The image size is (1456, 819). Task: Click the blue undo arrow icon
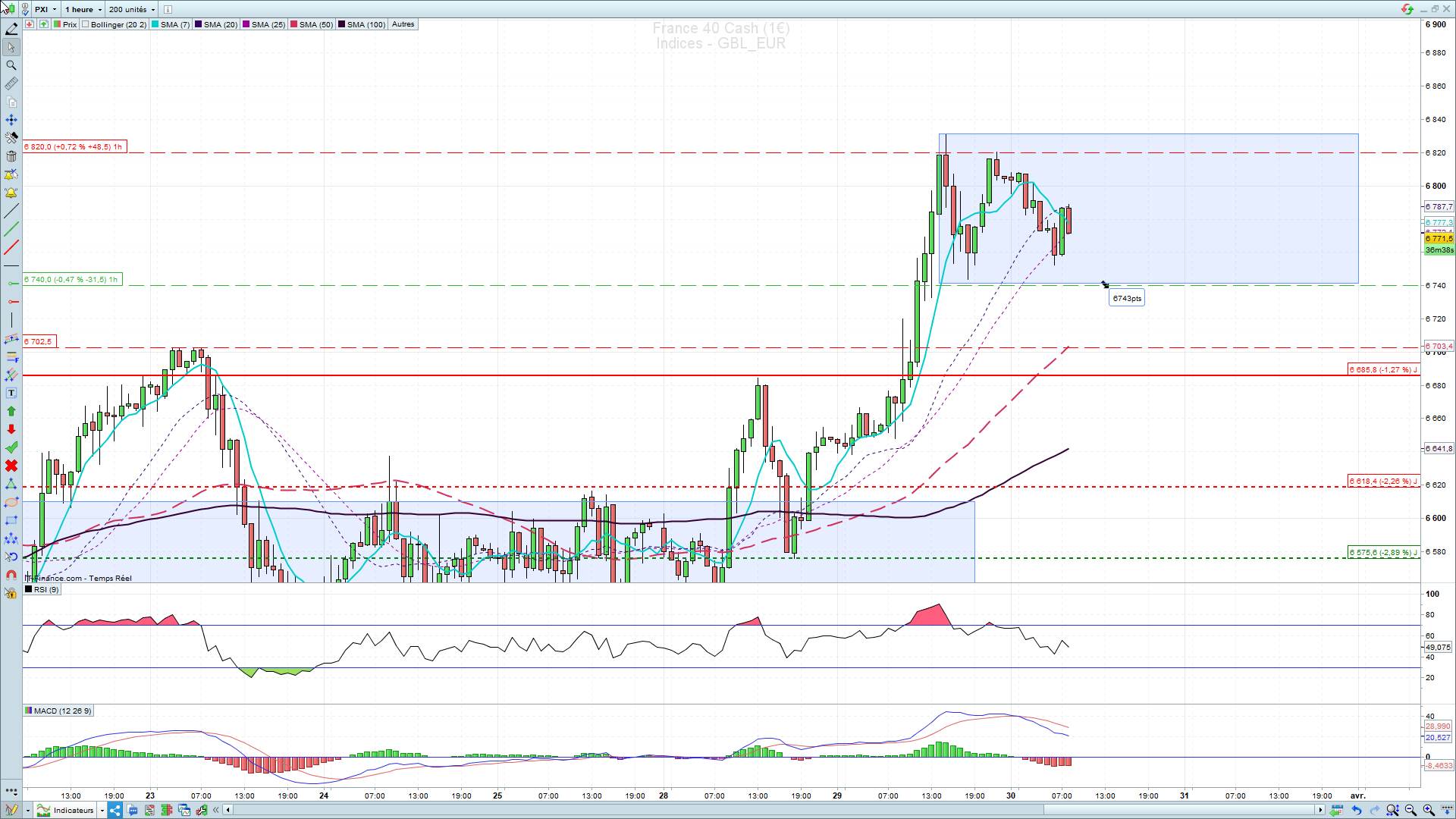pyautogui.click(x=1357, y=810)
